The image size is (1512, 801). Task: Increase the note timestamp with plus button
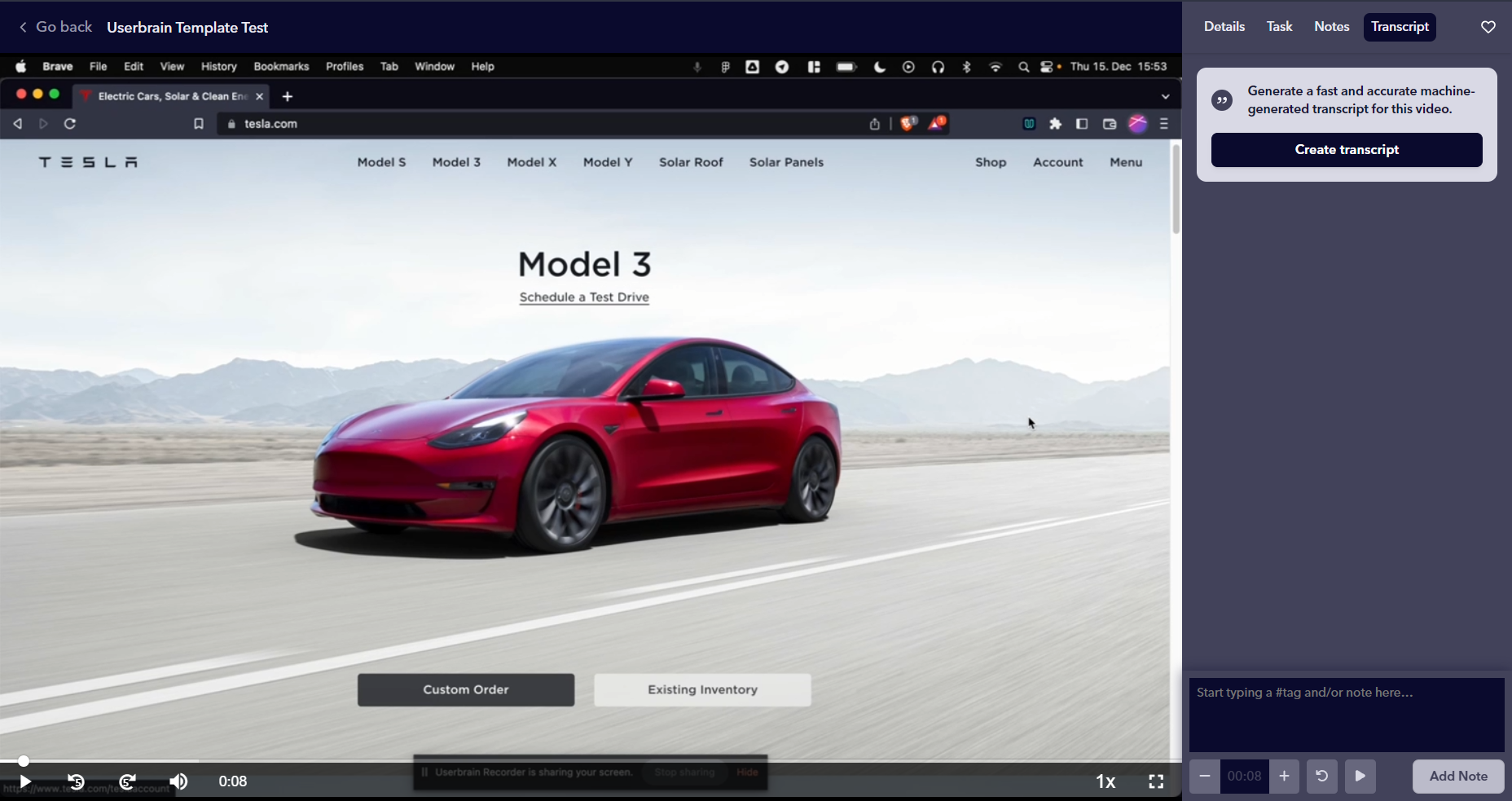1284,777
